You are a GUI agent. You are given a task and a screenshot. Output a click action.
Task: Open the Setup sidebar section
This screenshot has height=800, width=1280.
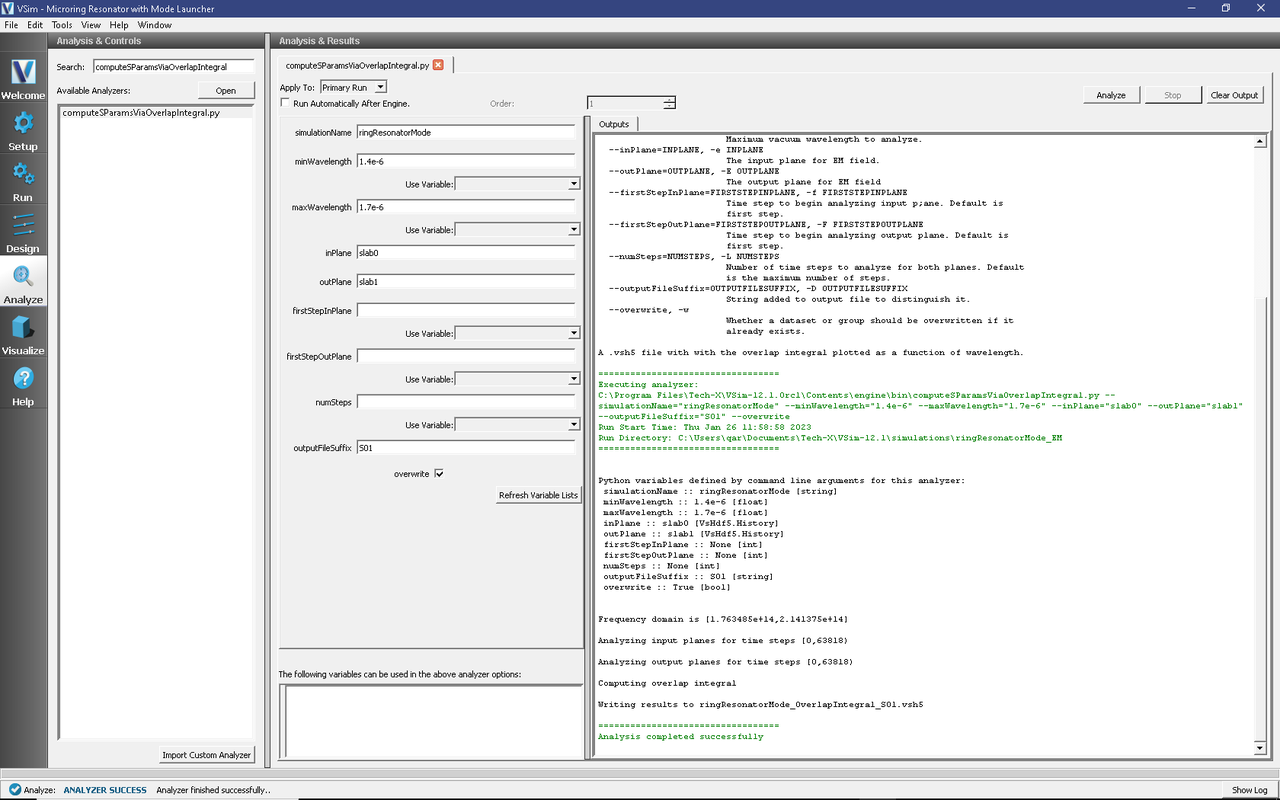click(23, 130)
